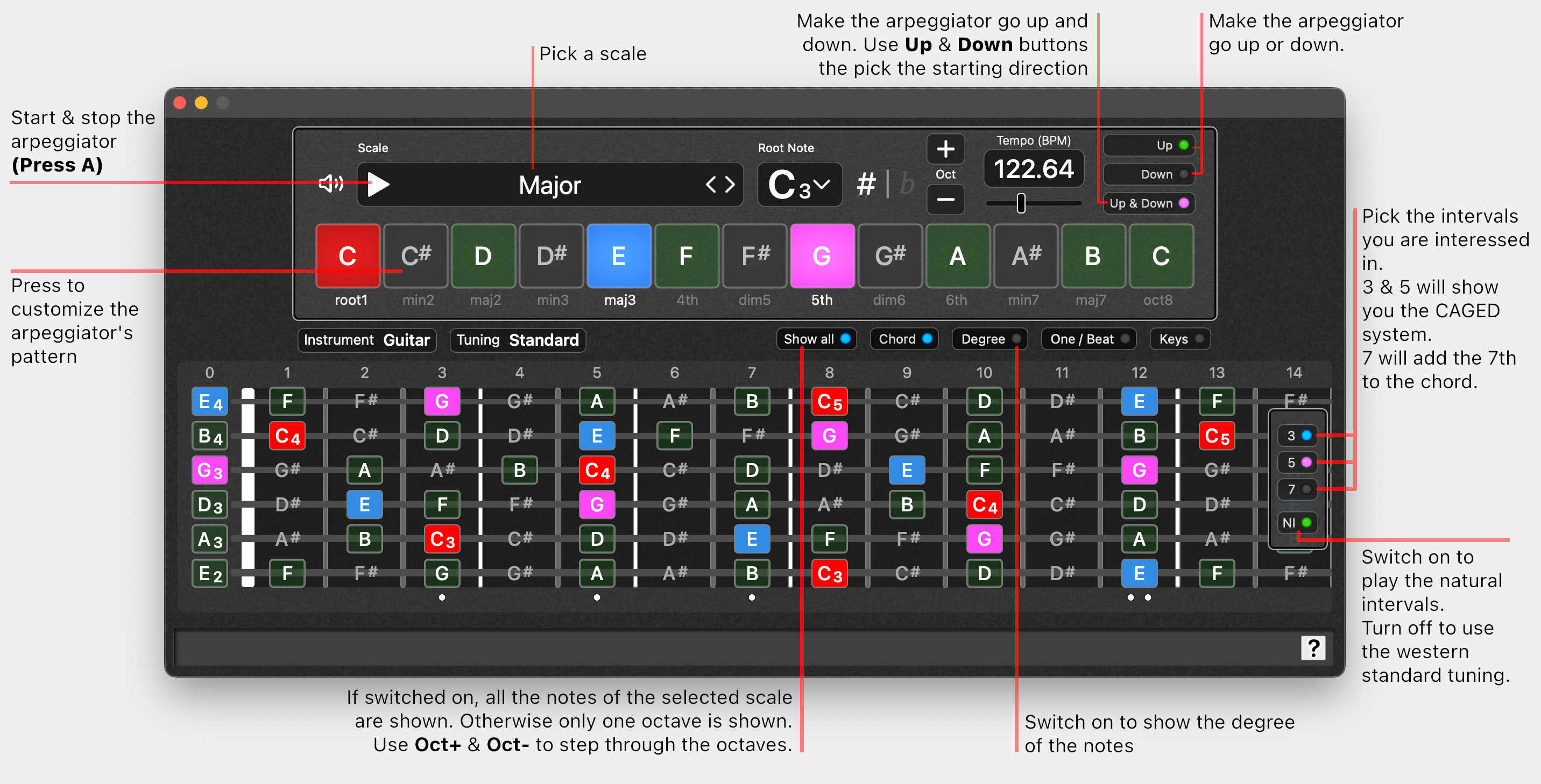Lower the octave with the minus button
1541x784 pixels.
(x=945, y=199)
